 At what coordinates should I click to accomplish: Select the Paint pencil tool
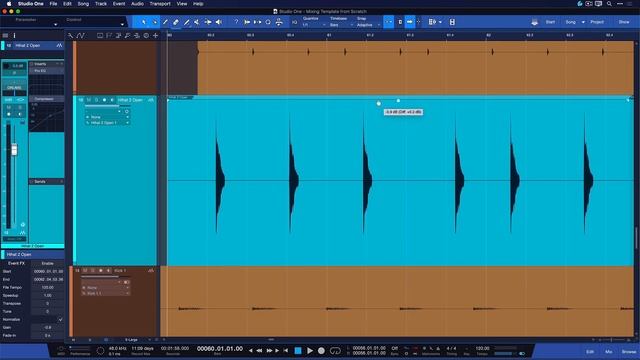tap(186, 22)
